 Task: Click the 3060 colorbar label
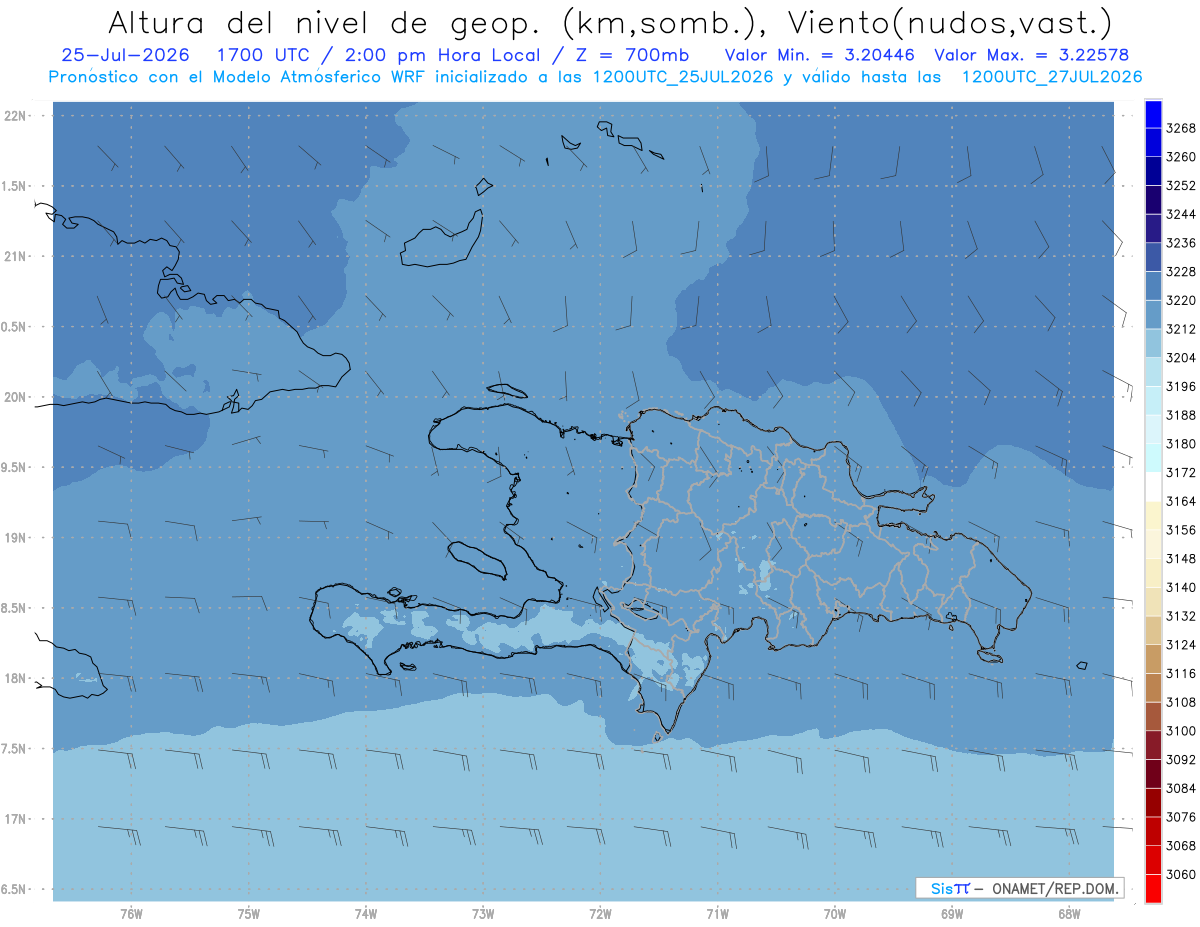click(x=1180, y=874)
